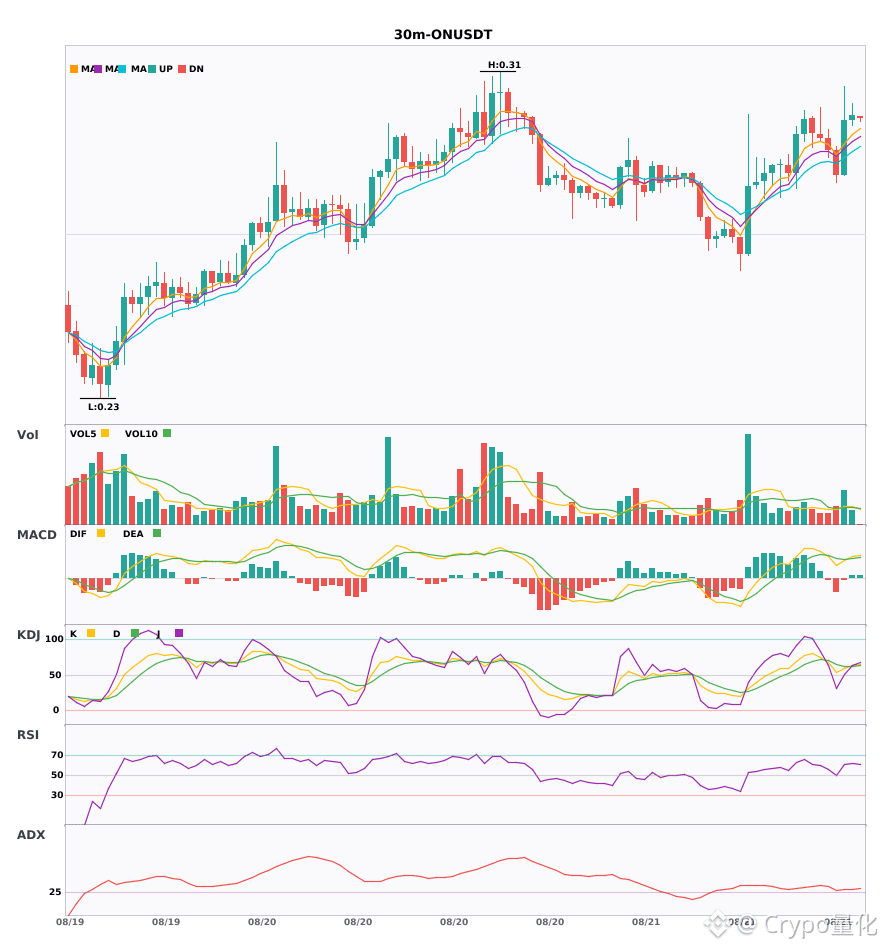Click the L:0.23 low price label

104,407
